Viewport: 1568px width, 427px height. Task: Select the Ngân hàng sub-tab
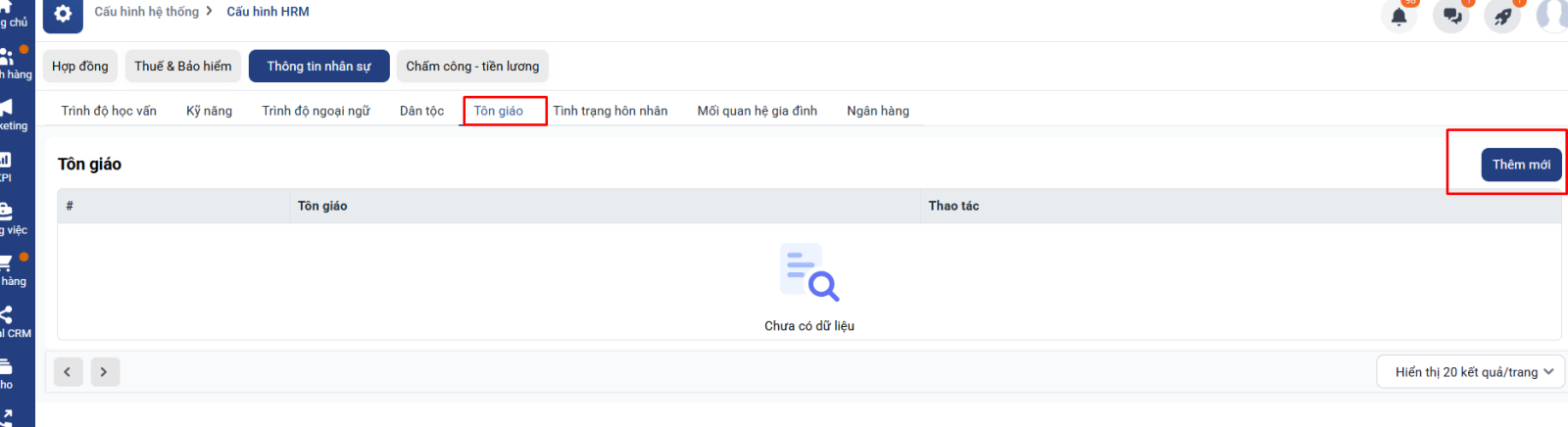[877, 111]
